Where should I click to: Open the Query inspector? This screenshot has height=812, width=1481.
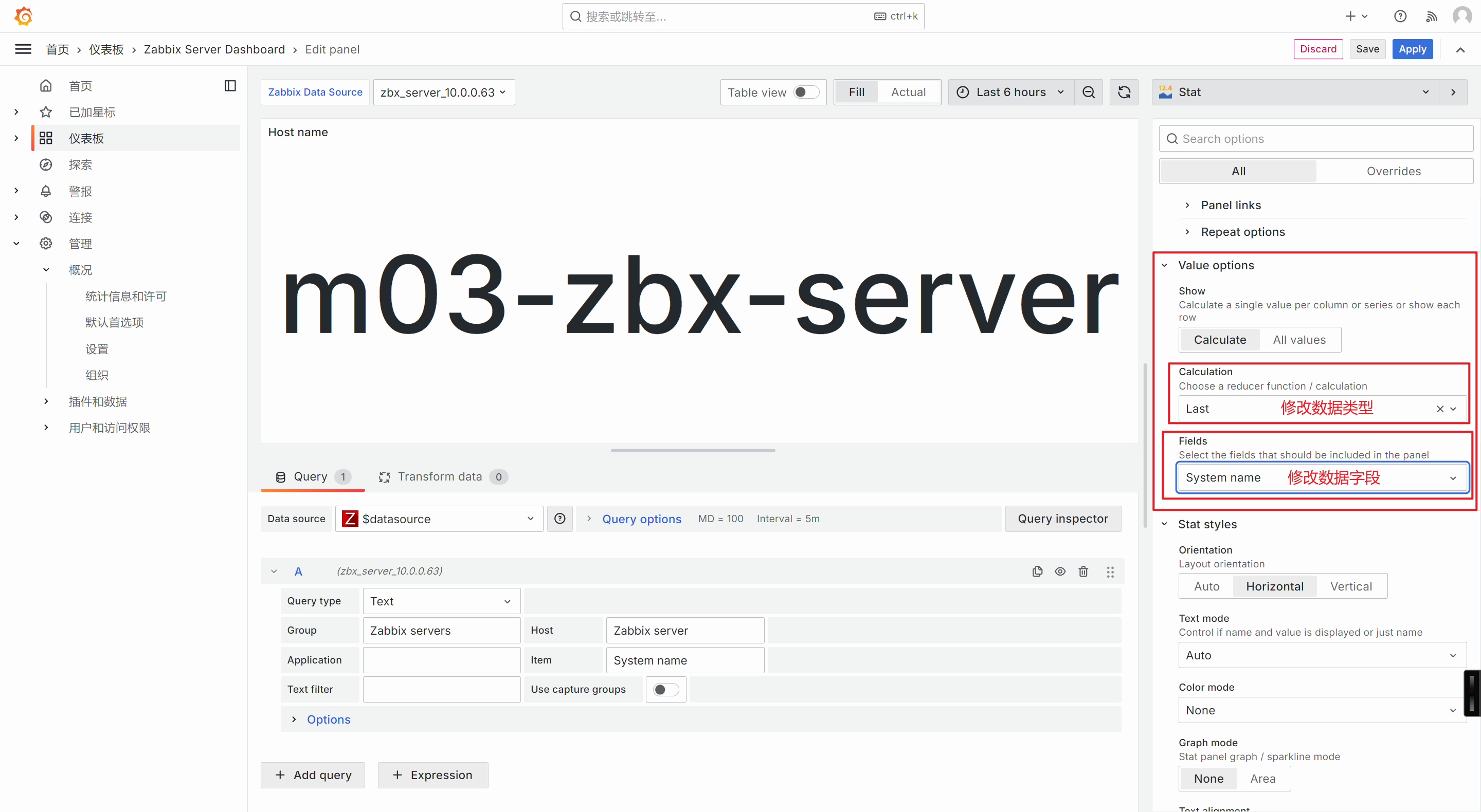1062,519
